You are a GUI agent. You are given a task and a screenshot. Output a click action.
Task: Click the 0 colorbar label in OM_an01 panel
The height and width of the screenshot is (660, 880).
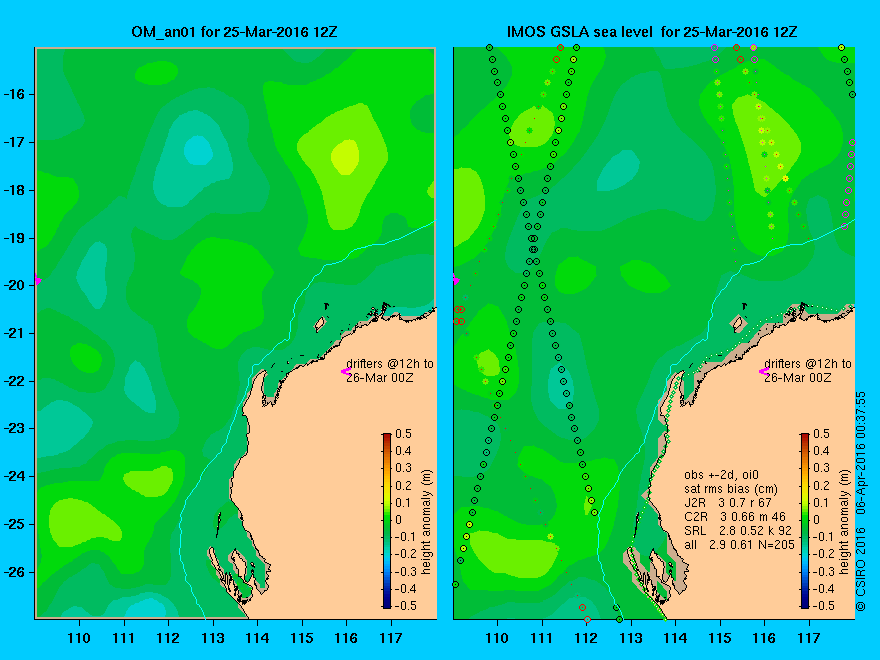point(398,519)
